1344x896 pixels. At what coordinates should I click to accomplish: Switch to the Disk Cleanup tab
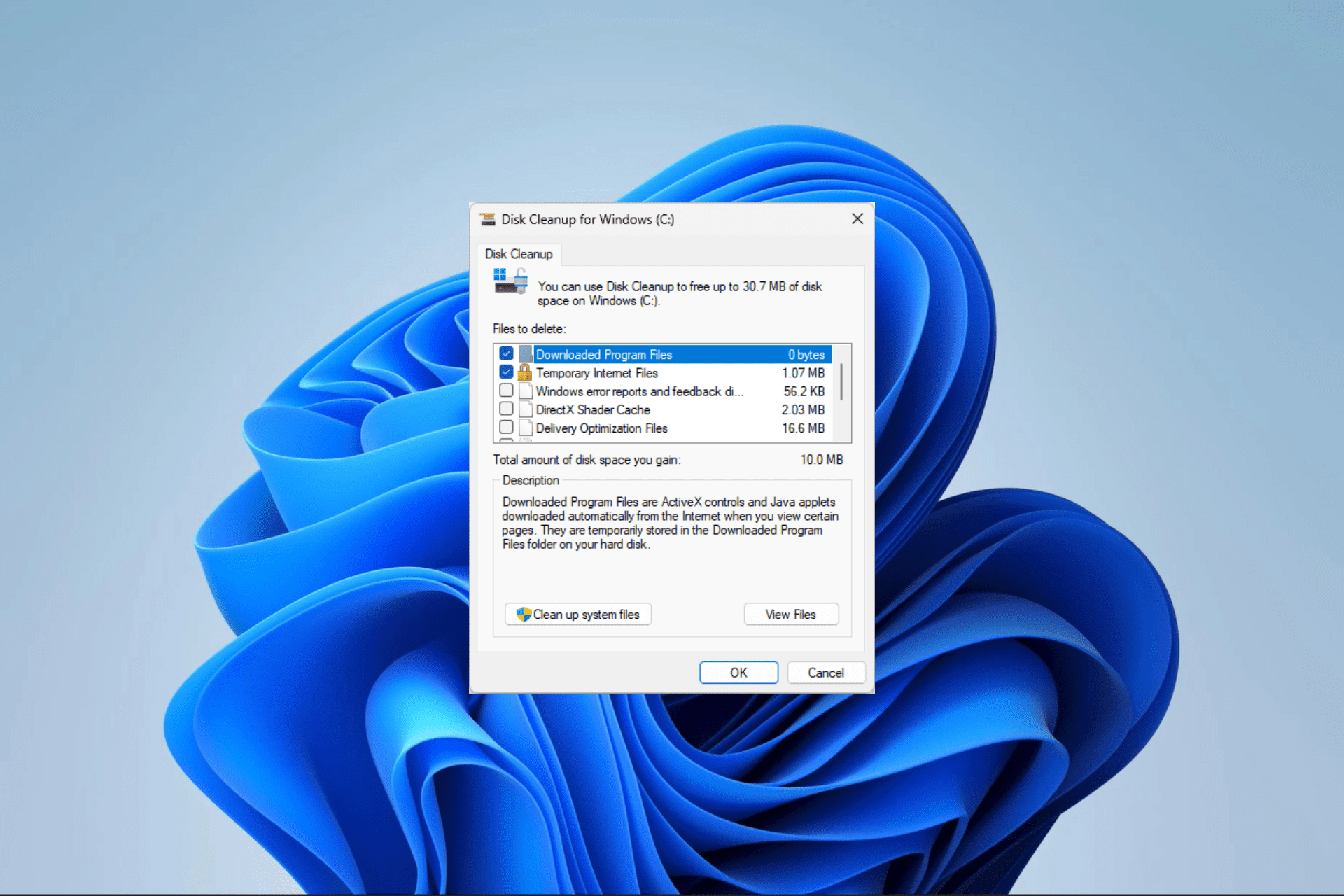519,254
